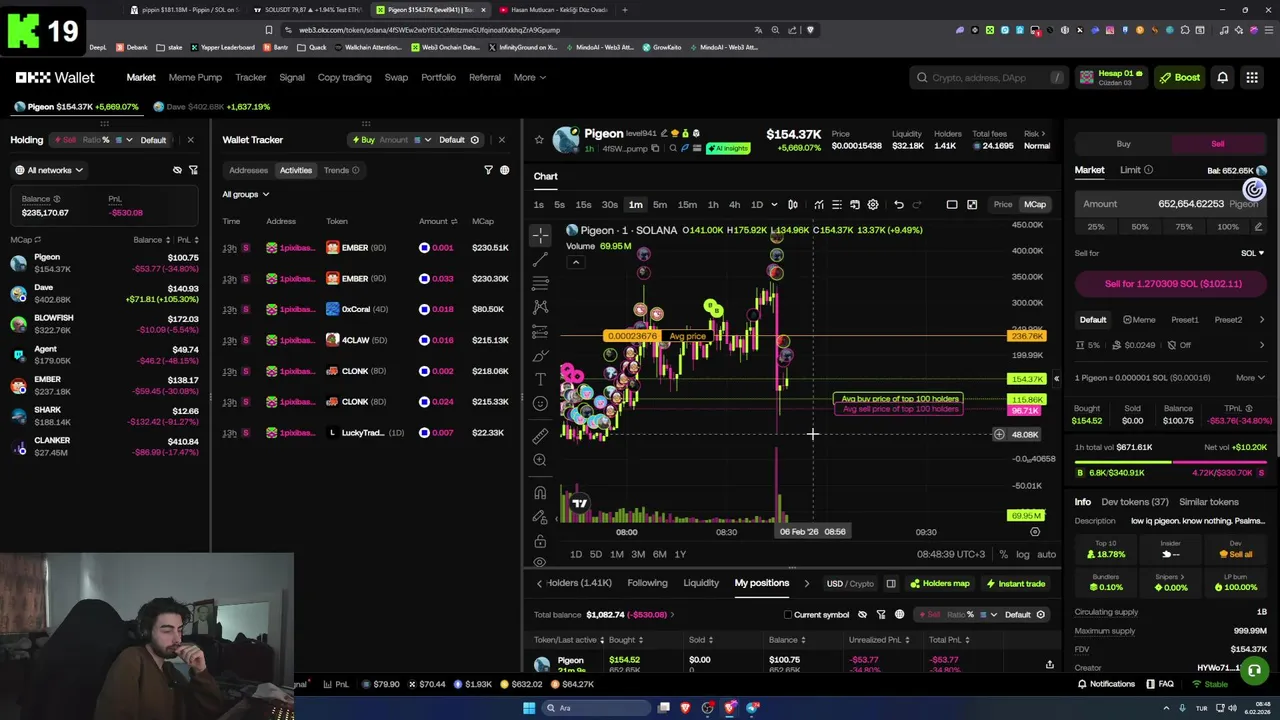Share the Pigeon position row
The image size is (1280, 720).
click(1049, 664)
